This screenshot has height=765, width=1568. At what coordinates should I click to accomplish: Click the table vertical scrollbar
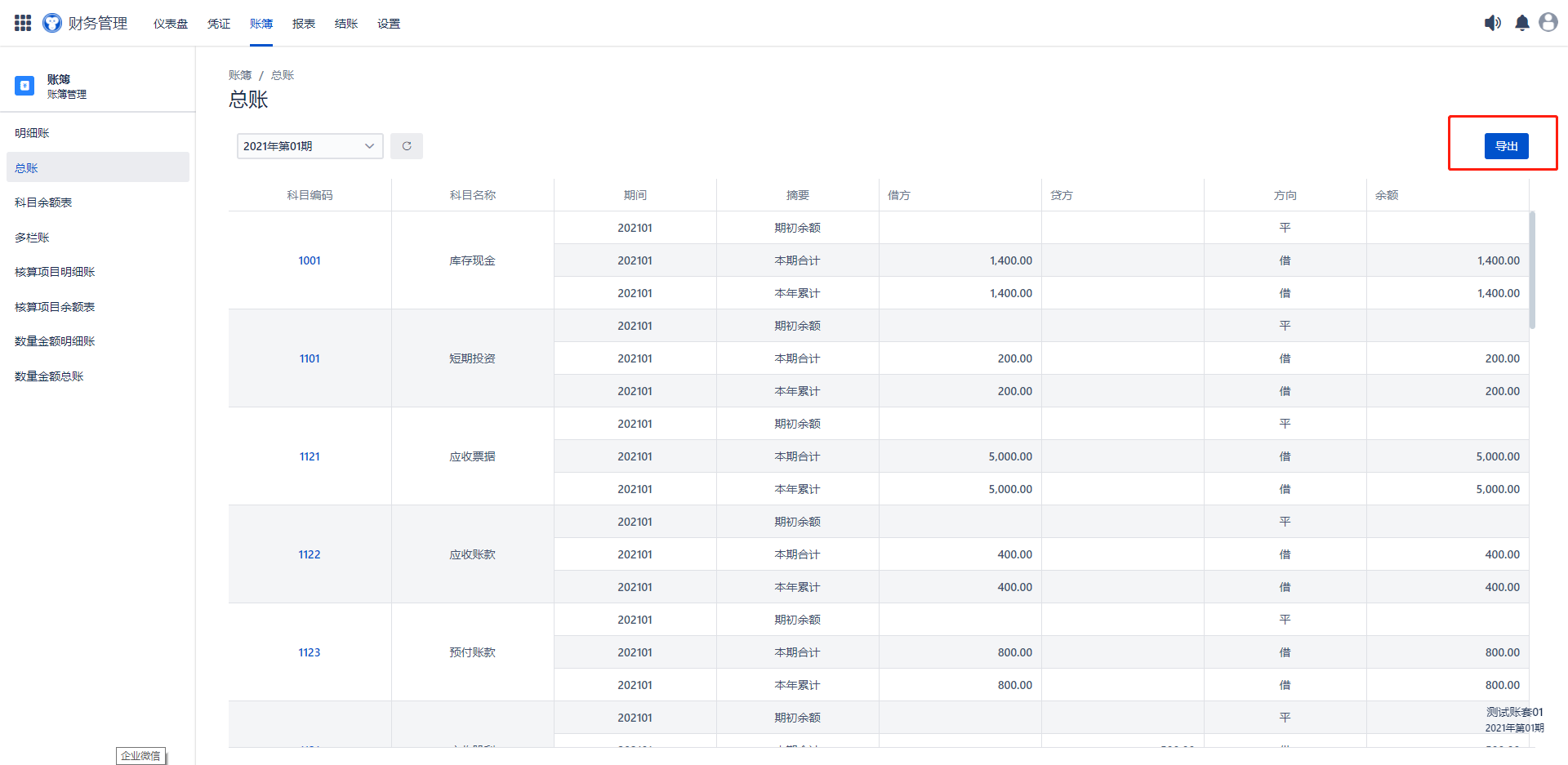click(x=1532, y=269)
